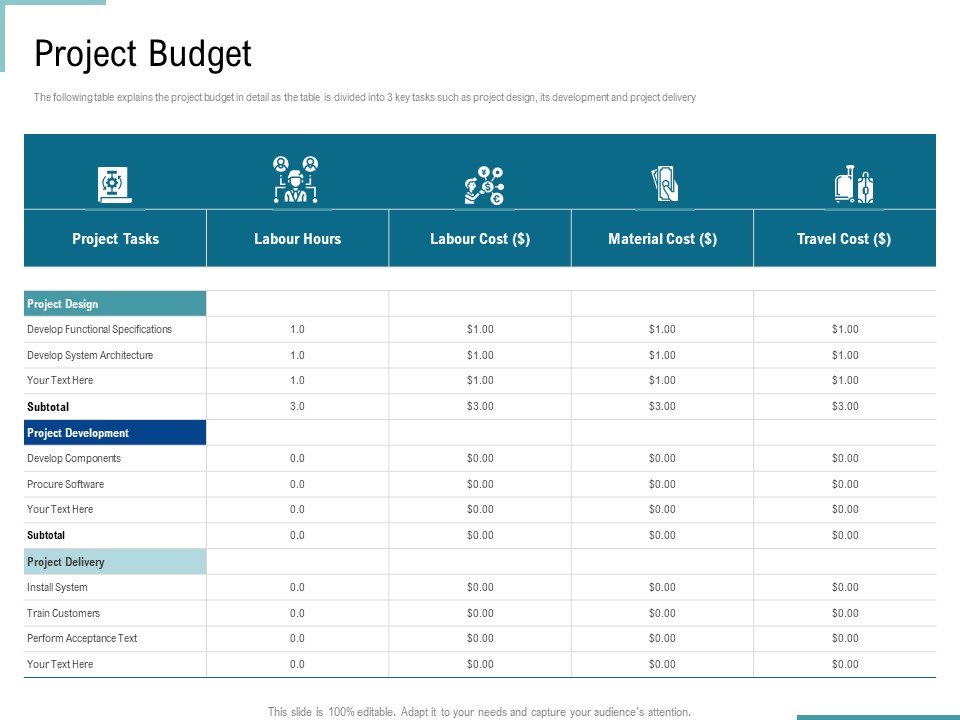Select the $3.00 labour cost subtotal
960x720 pixels.
(x=480, y=407)
